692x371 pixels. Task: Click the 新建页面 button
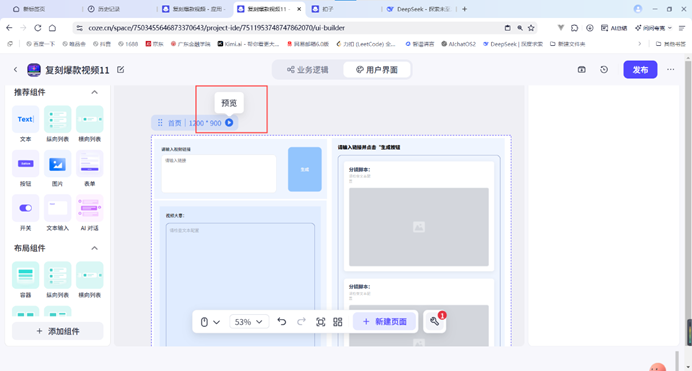pyautogui.click(x=385, y=322)
